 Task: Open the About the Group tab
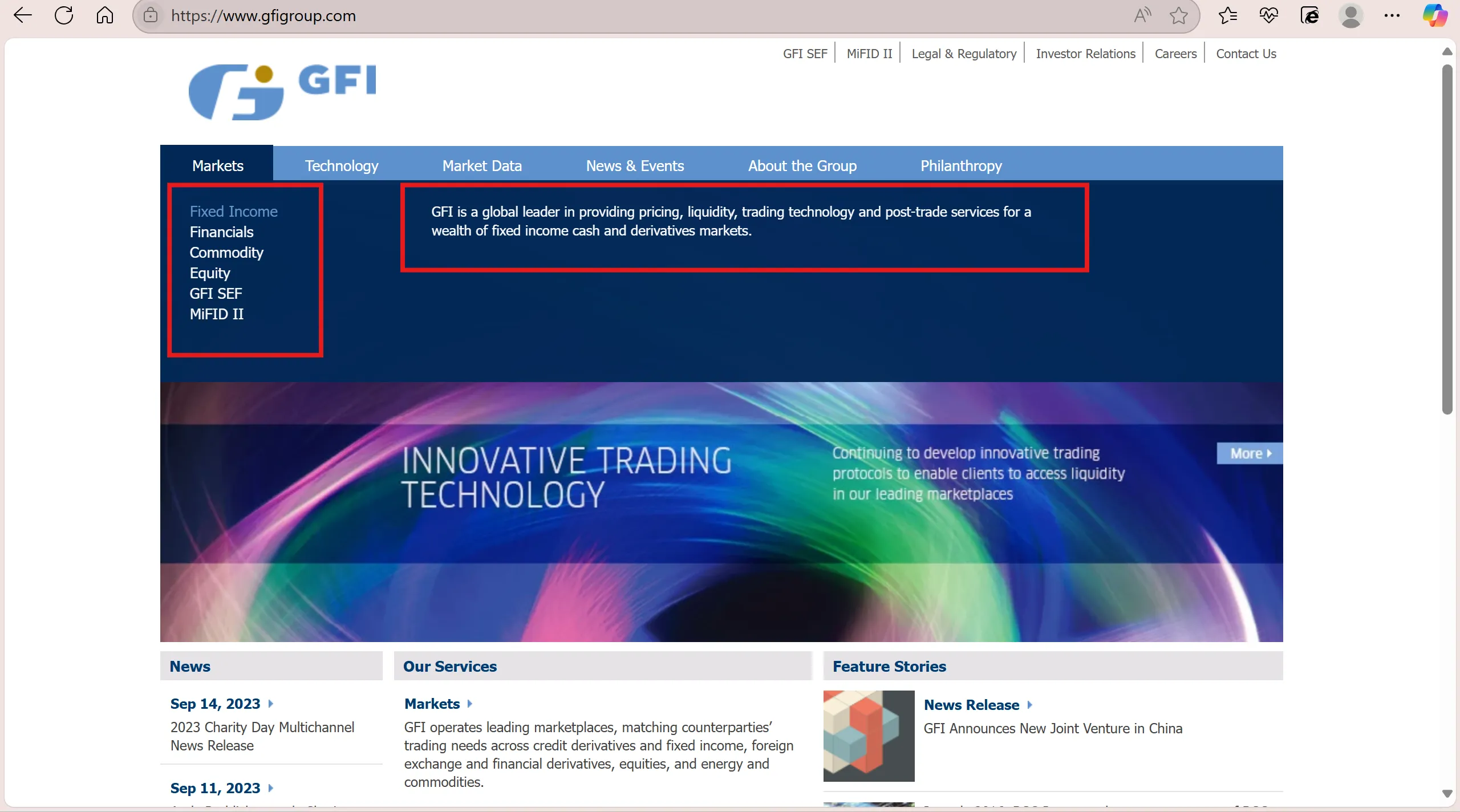802,165
